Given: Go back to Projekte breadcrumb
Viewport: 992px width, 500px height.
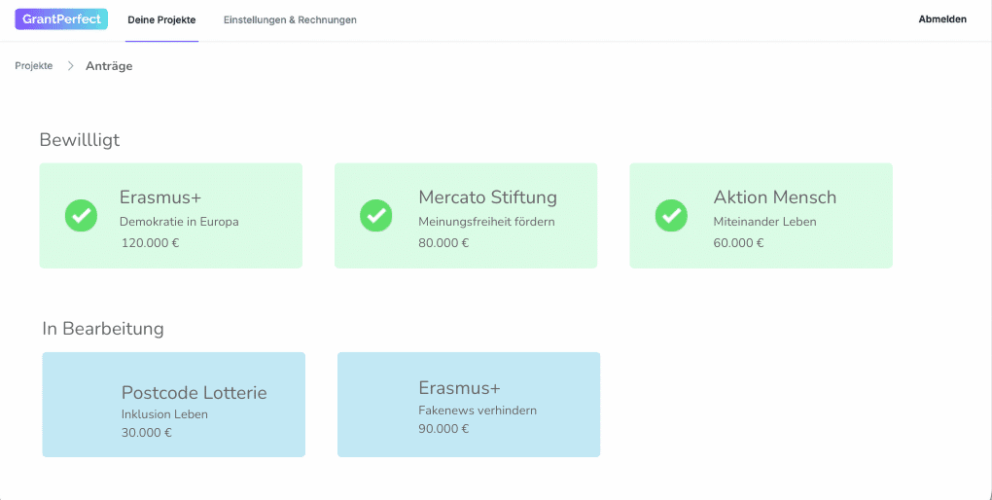Looking at the screenshot, I should coord(34,66).
